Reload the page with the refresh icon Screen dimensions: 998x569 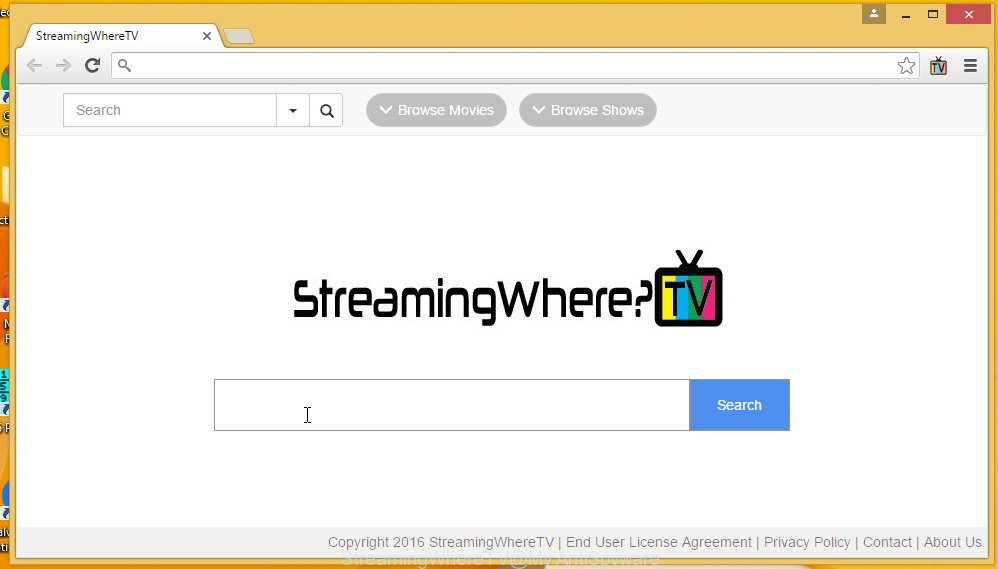[92, 65]
